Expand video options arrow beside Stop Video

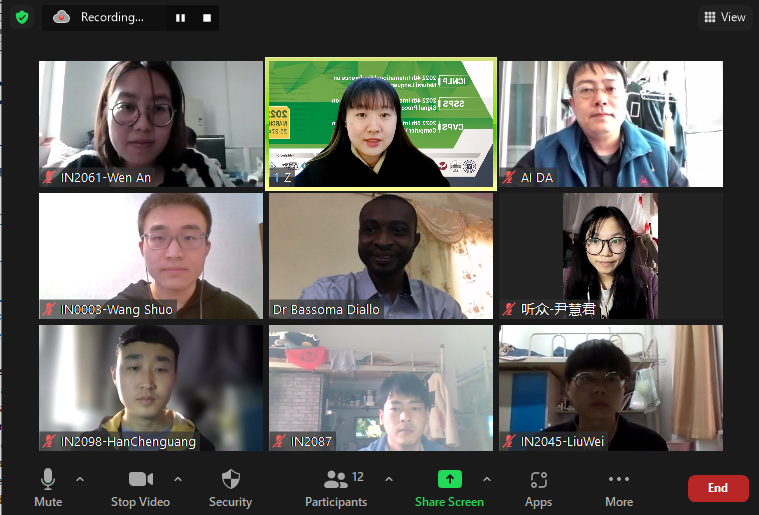[178, 479]
